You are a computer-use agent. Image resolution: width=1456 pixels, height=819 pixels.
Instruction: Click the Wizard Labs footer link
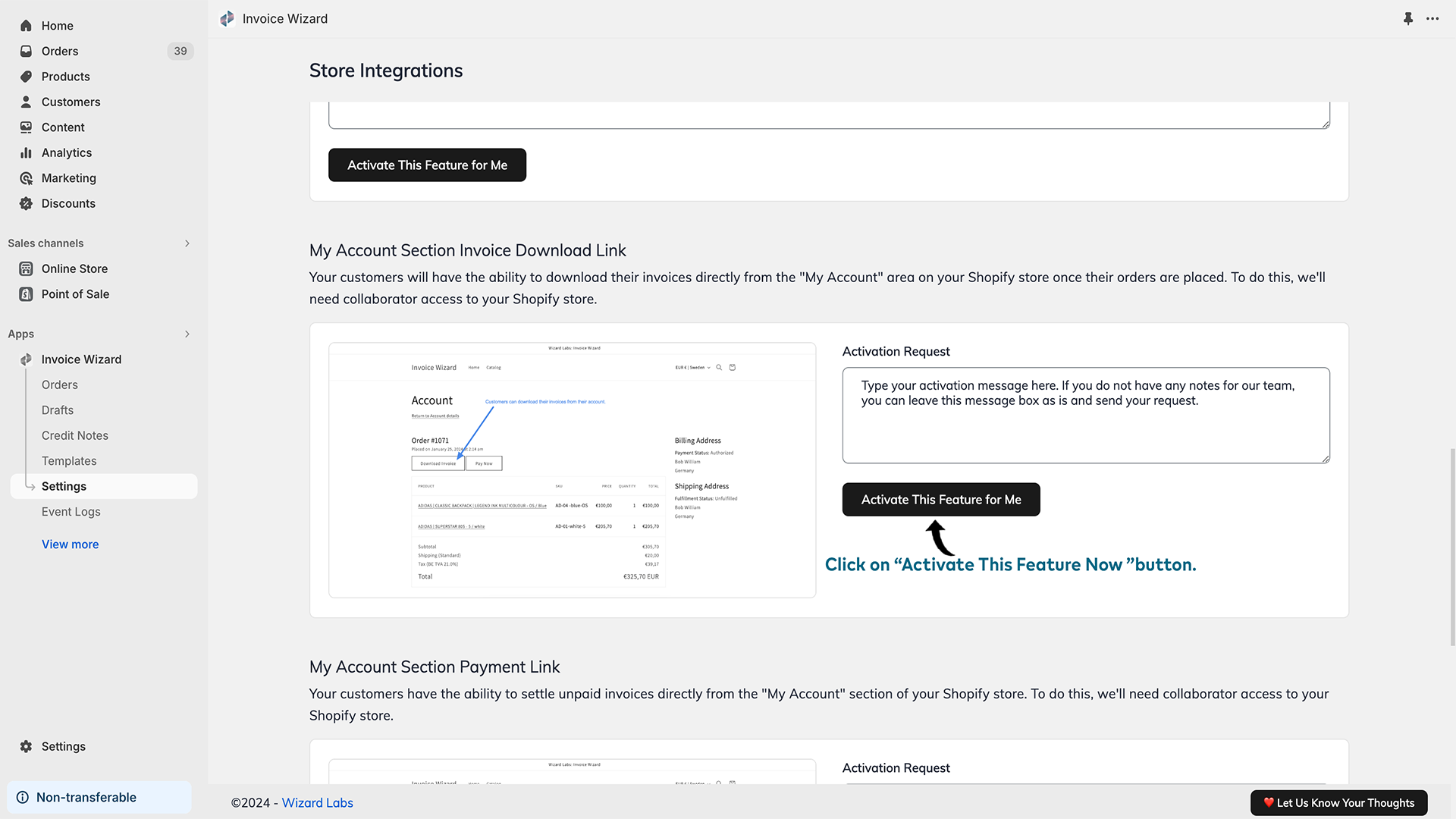click(x=317, y=802)
